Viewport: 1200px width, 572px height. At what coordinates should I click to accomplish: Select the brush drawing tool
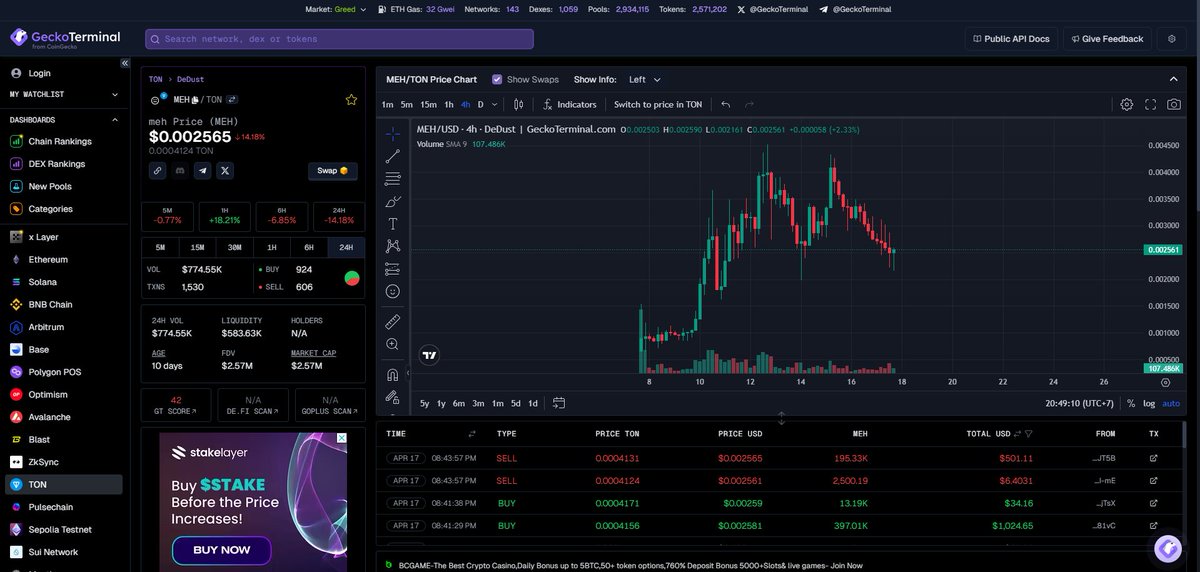(x=392, y=201)
